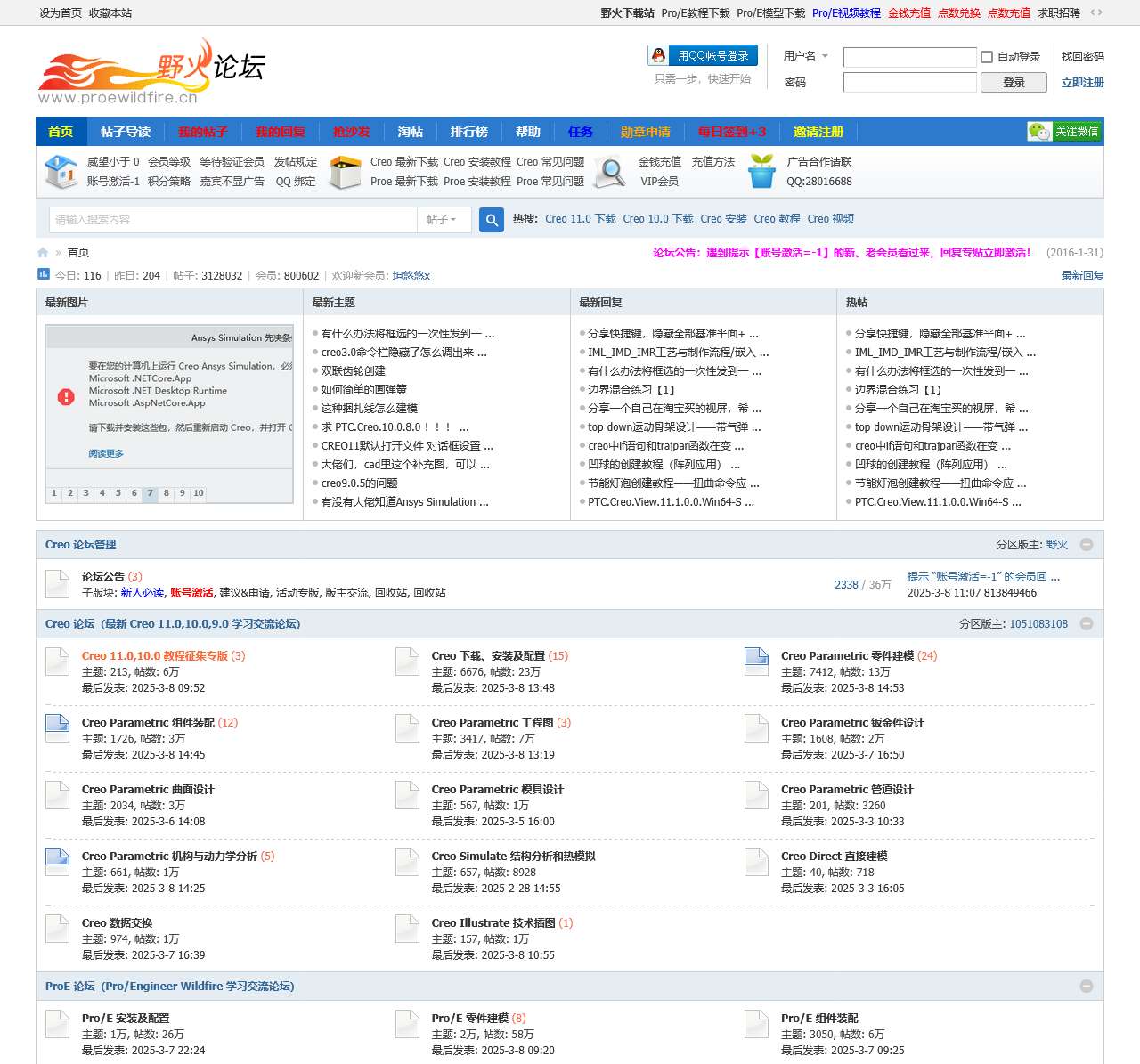Collapse the ProE 论坛 section
Image resolution: width=1140 pixels, height=1064 pixels.
tap(1087, 987)
